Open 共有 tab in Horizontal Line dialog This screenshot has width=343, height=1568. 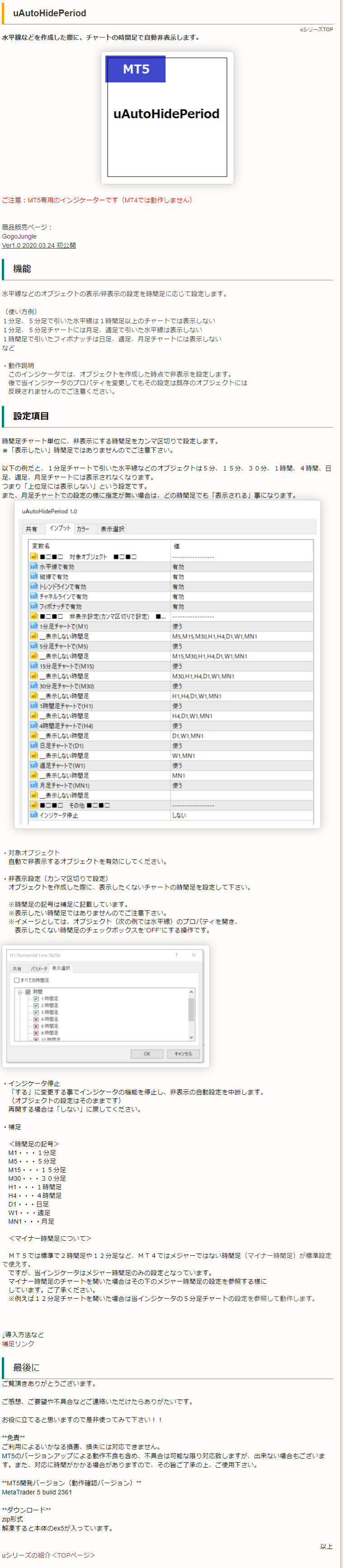pyautogui.click(x=17, y=969)
